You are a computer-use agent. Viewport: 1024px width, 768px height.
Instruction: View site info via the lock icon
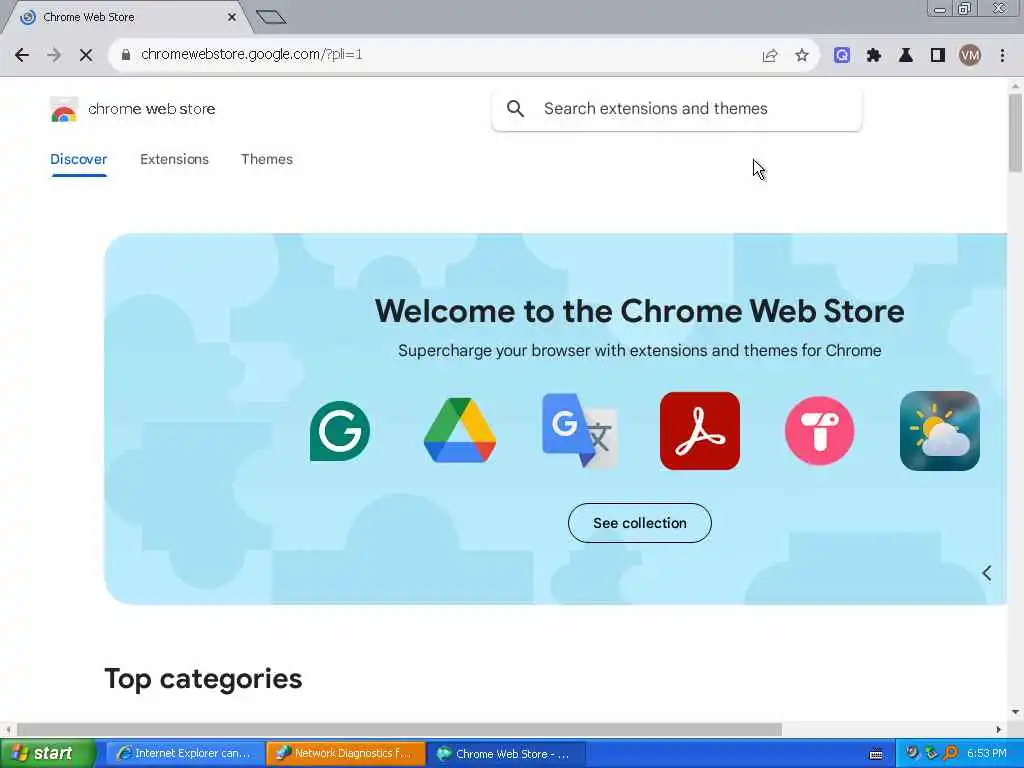pos(125,55)
